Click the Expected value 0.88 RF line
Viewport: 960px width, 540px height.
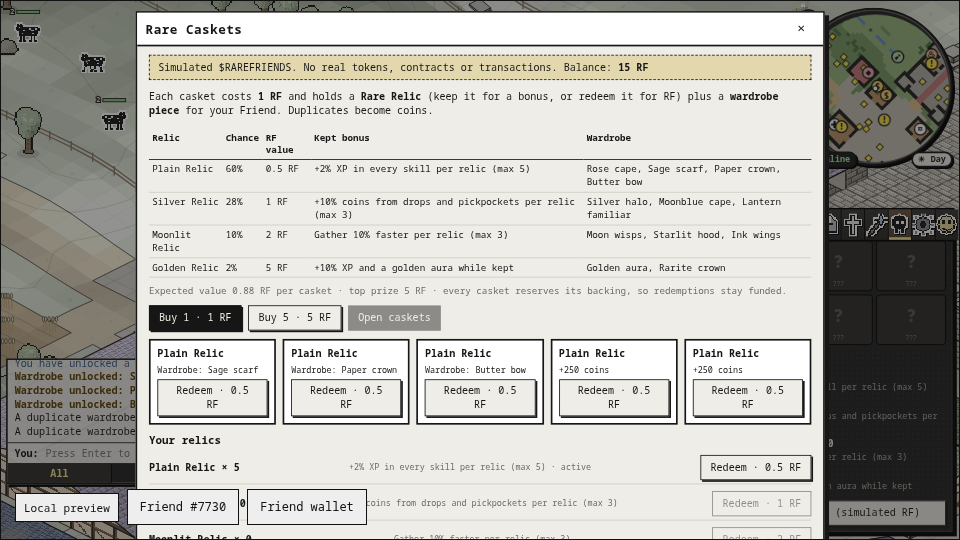[x=467, y=291]
